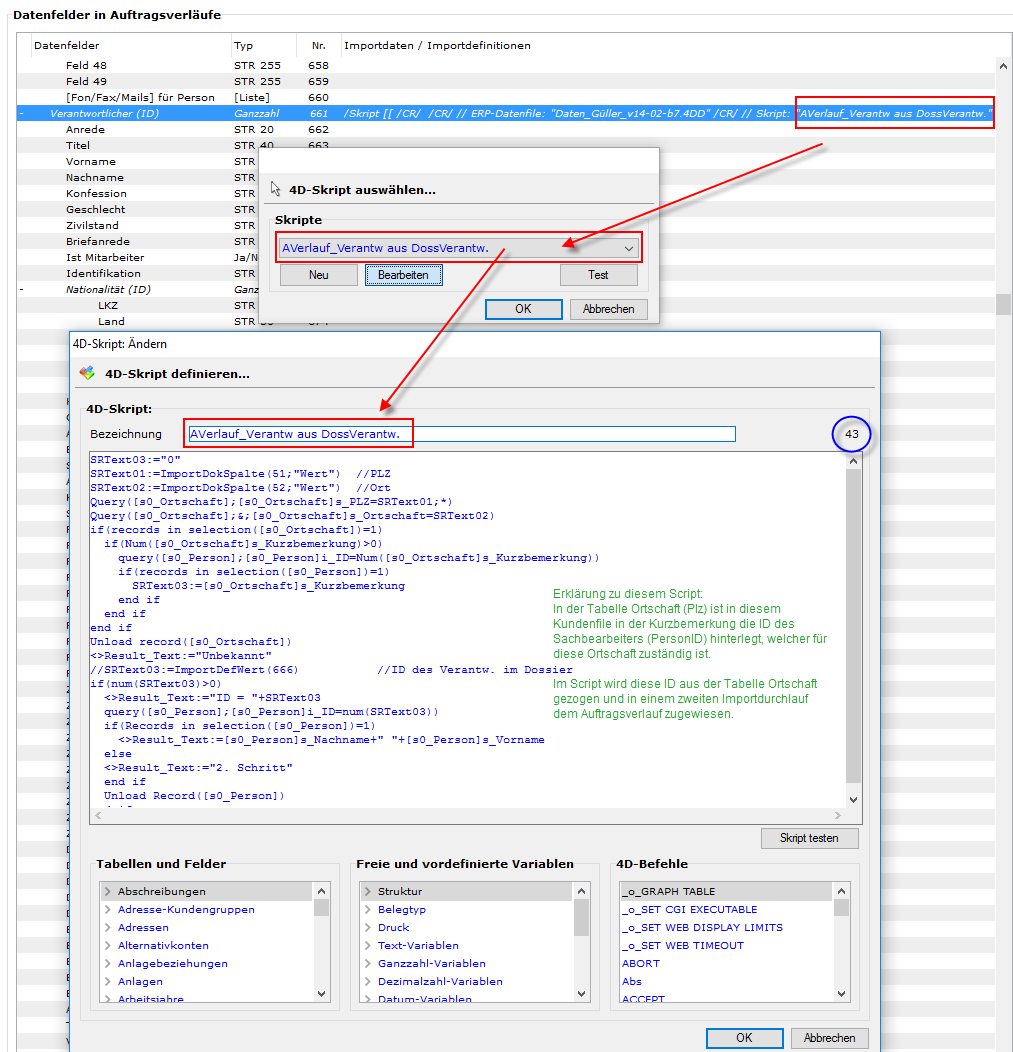The width and height of the screenshot is (1013, 1052).
Task: Open the Skripte dropdown list
Action: (628, 248)
